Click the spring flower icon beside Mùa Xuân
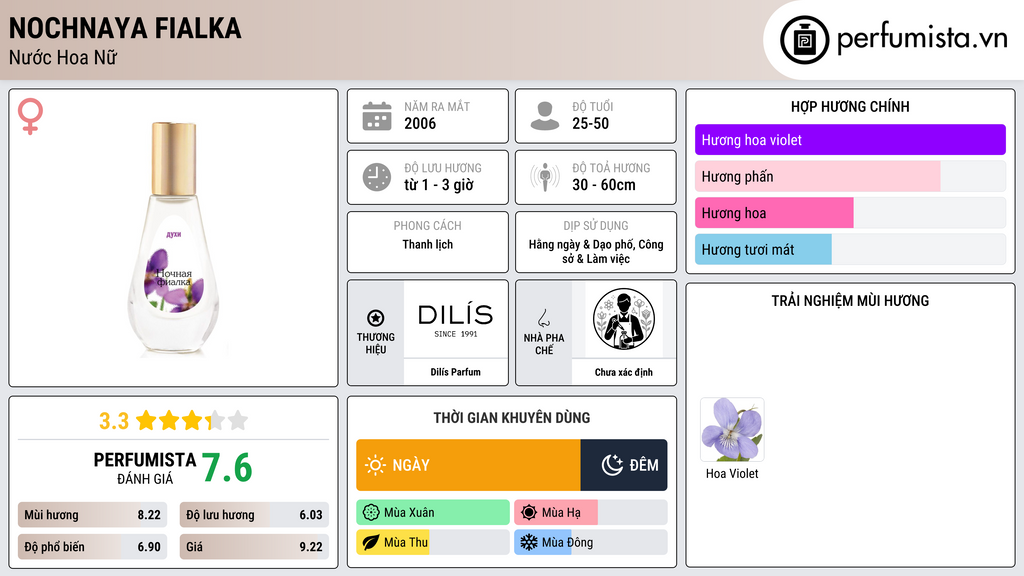The image size is (1024, 576). pyautogui.click(x=371, y=513)
